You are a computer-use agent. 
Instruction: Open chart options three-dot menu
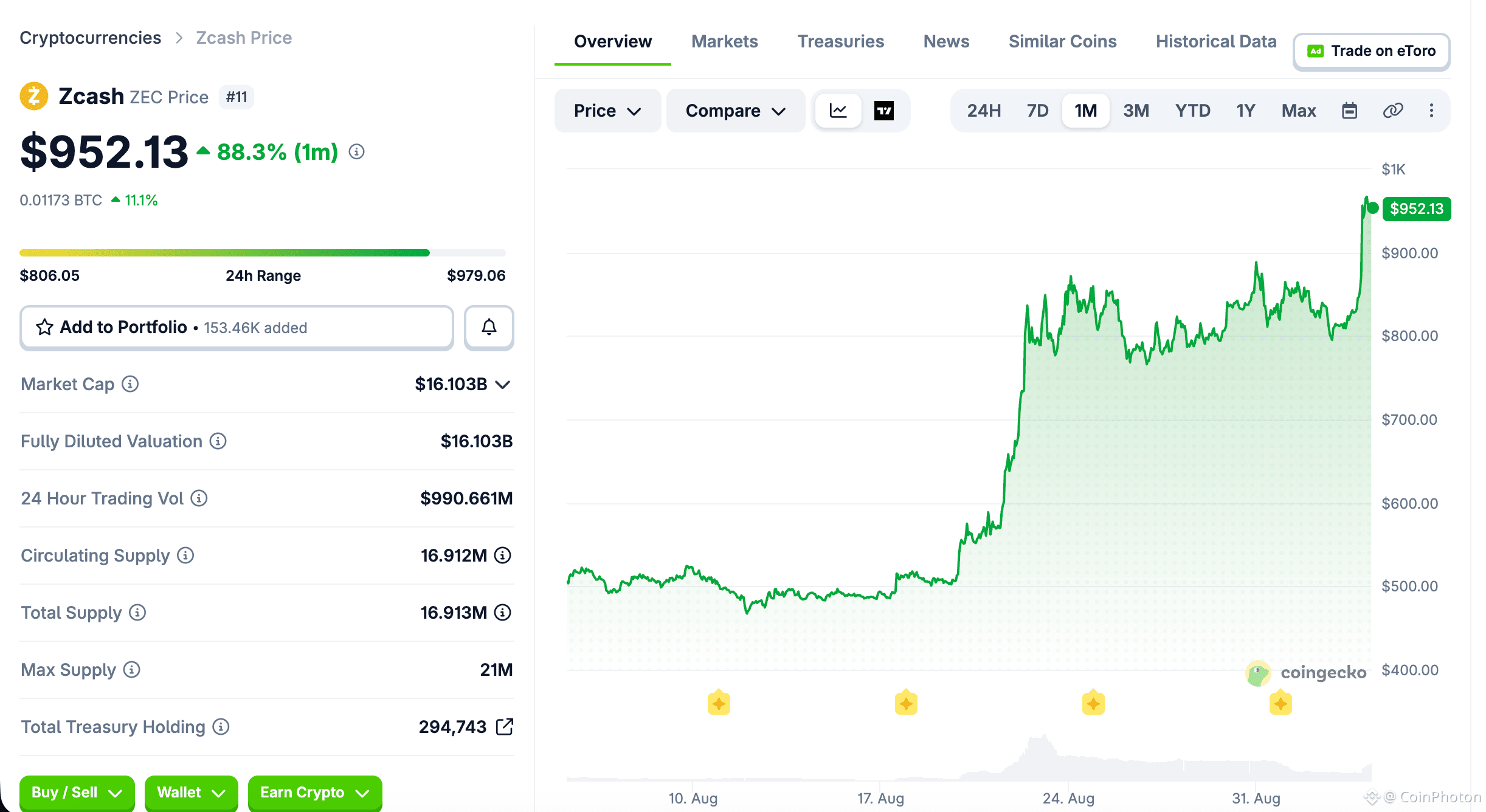1431,111
